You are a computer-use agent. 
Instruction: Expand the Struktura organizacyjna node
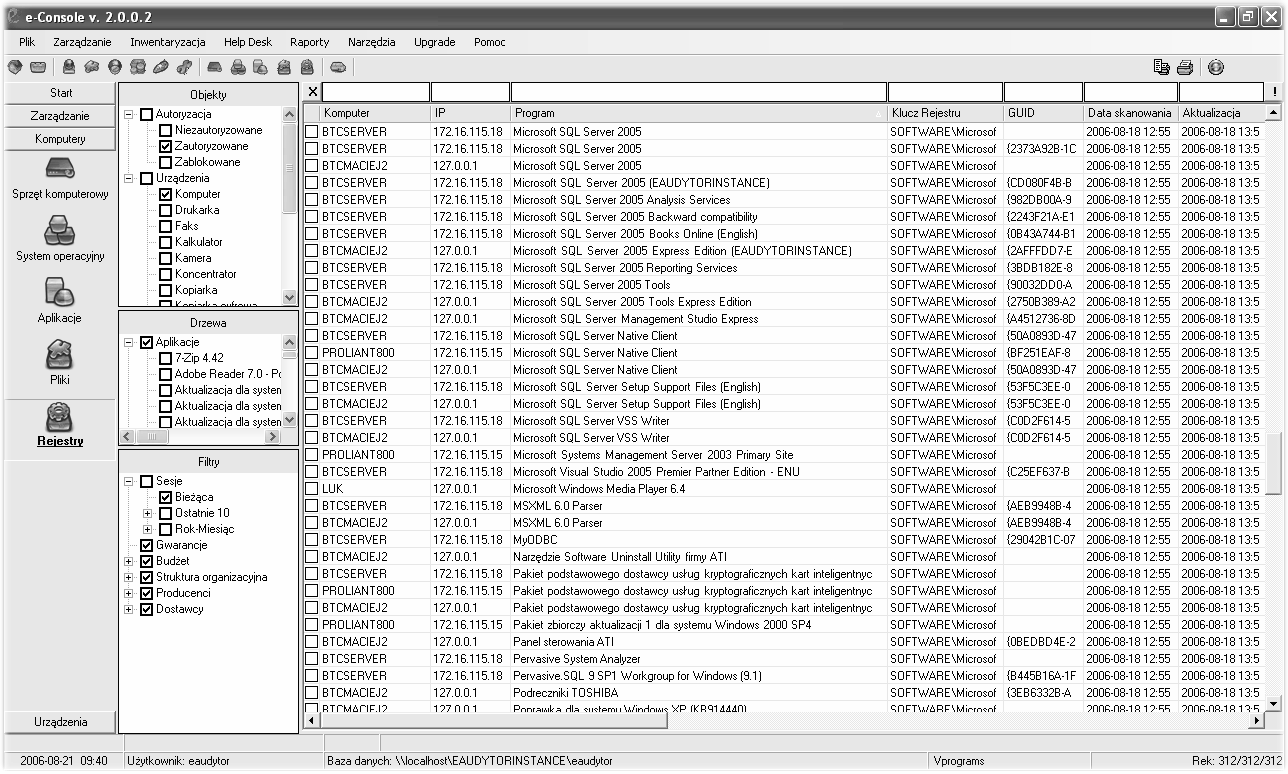click(x=129, y=577)
